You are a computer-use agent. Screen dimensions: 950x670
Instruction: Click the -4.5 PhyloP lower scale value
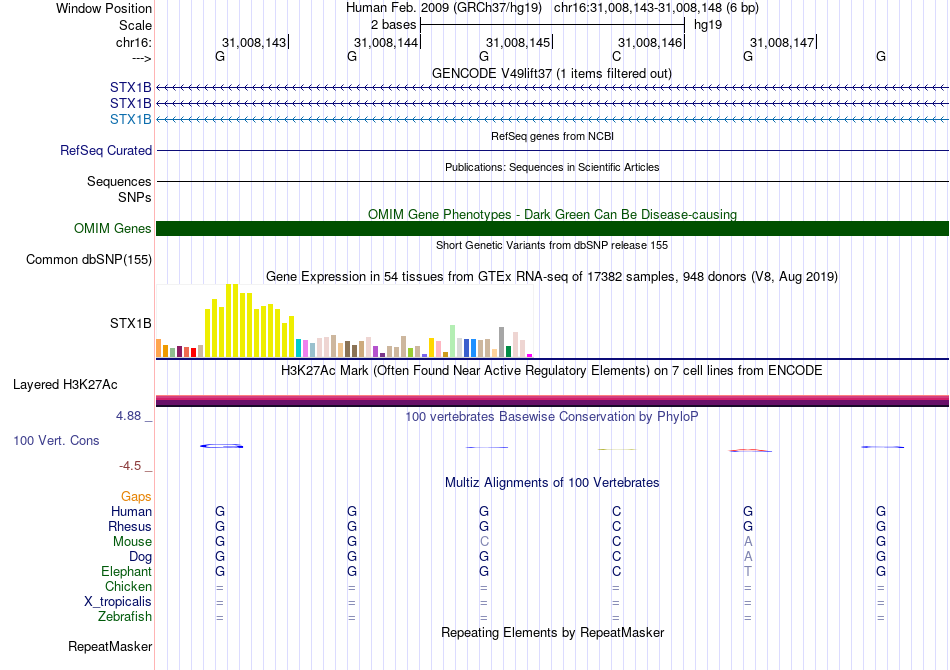tap(130, 466)
